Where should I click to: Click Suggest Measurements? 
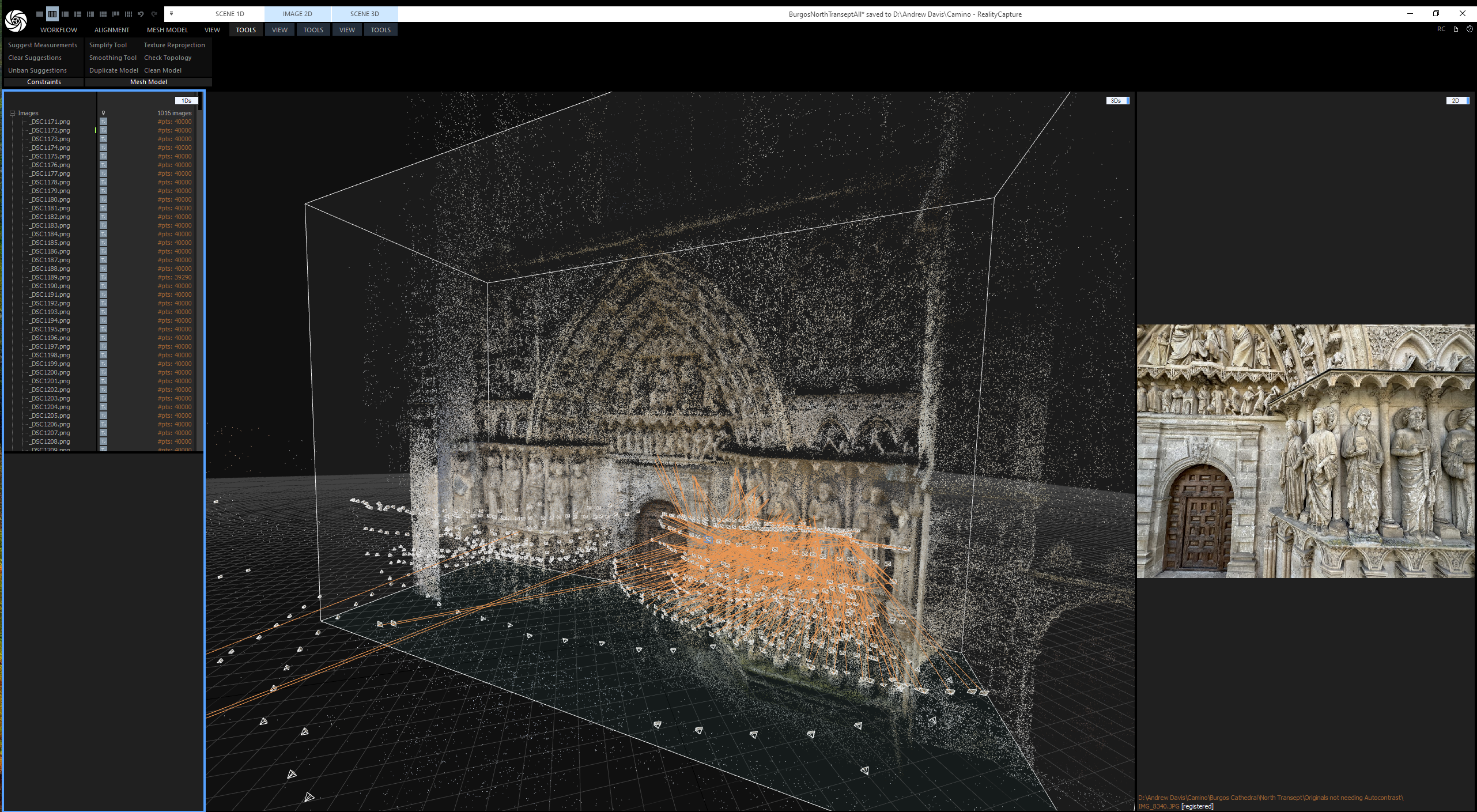coord(43,45)
